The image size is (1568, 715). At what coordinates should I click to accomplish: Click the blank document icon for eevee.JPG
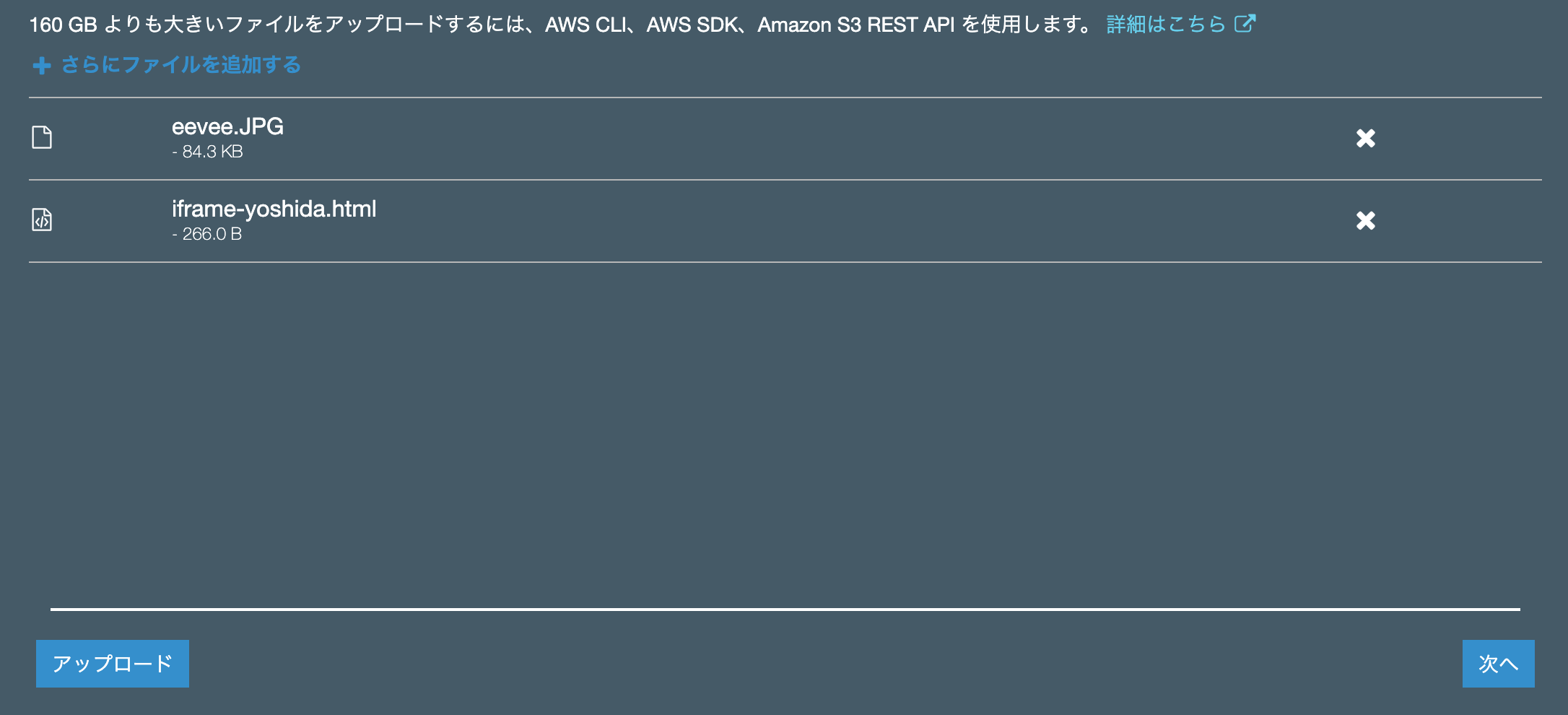(x=42, y=137)
